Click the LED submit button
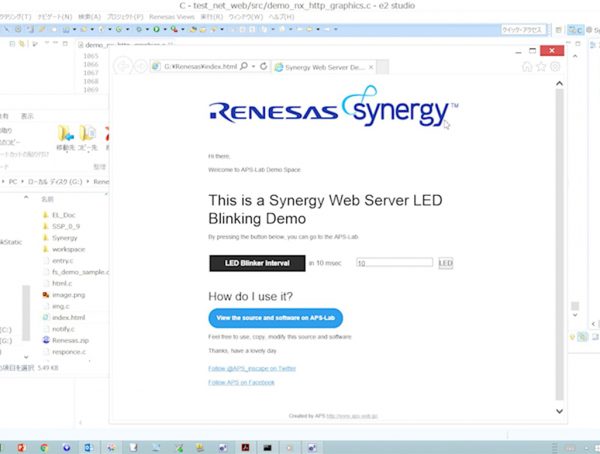Image resolution: width=600 pixels, height=454 pixels. 445,263
